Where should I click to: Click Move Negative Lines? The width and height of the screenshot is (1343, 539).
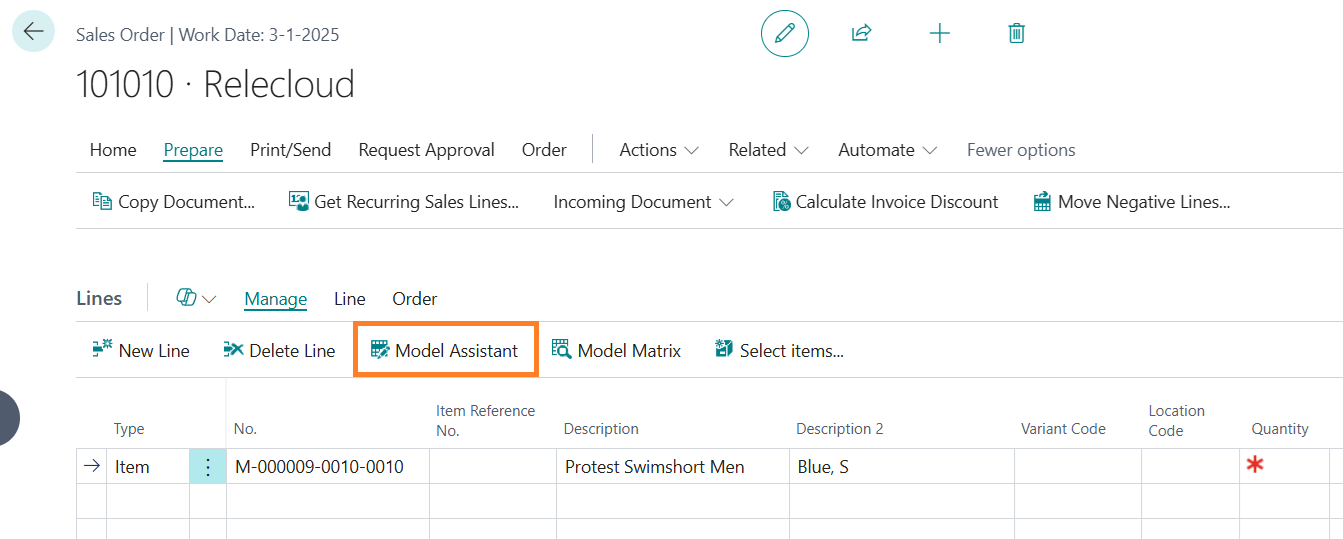coord(1131,202)
